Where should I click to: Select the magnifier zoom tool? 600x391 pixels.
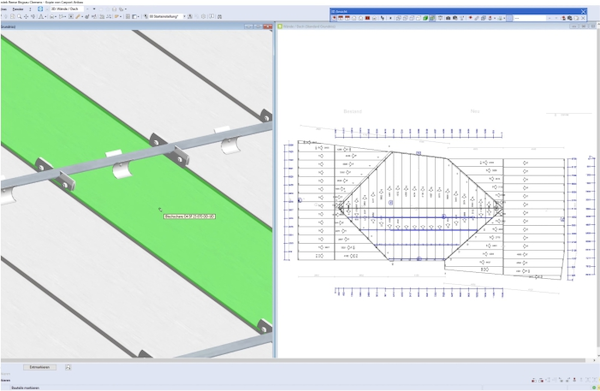click(19, 16)
